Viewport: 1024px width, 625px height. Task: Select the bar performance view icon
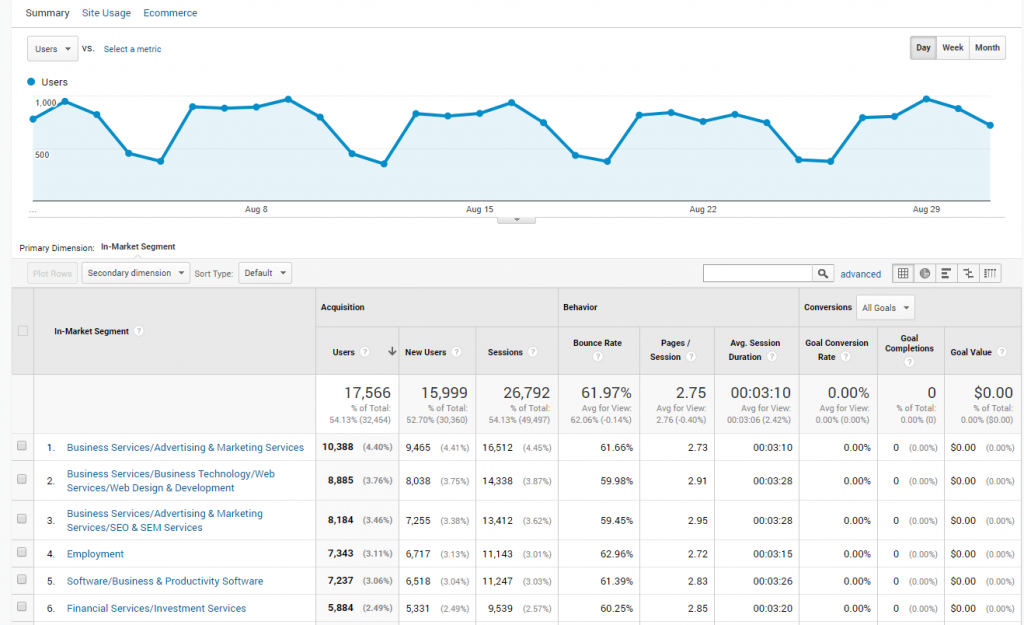coord(946,273)
